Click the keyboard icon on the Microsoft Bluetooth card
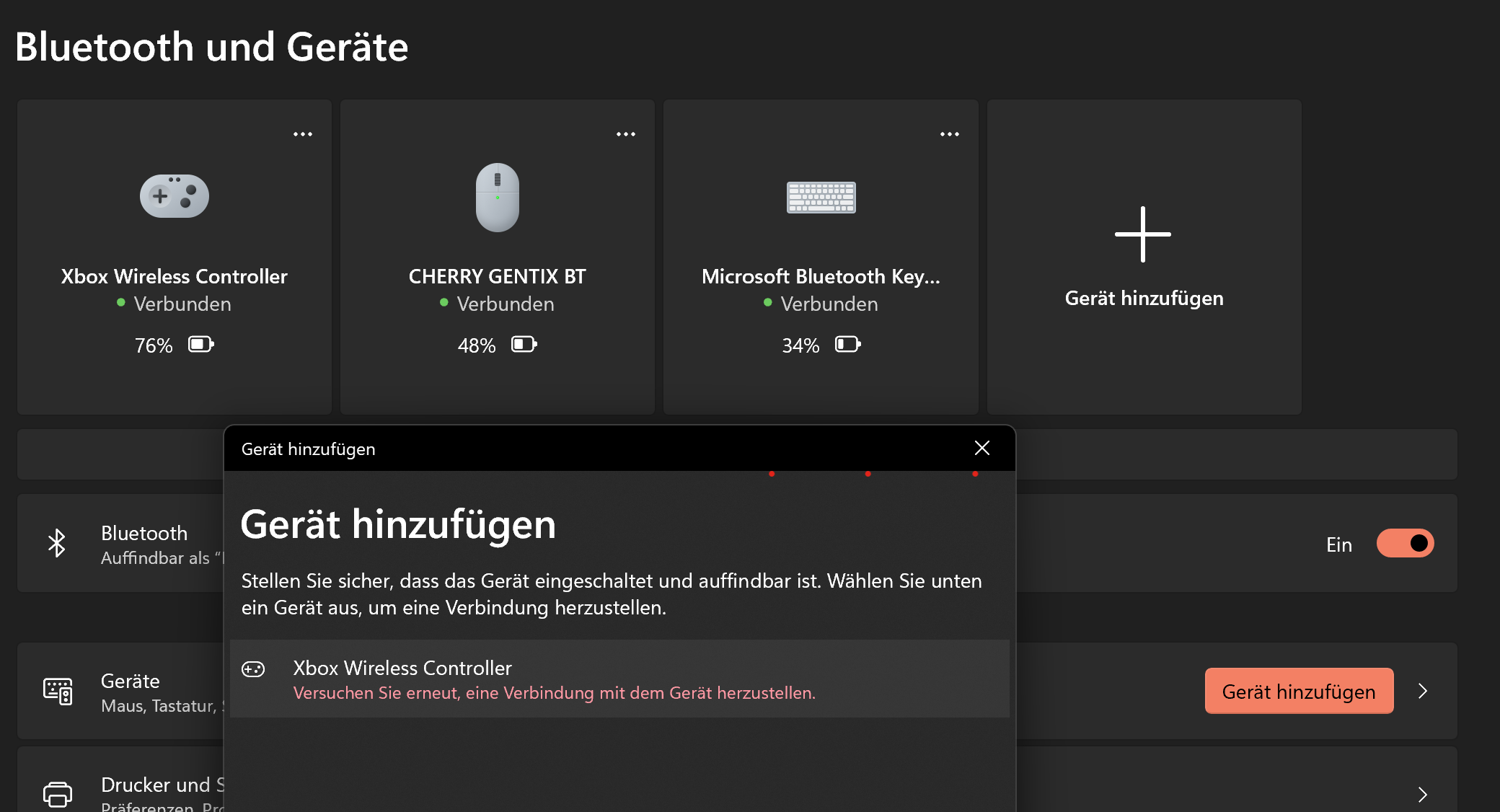The height and width of the screenshot is (812, 1500). point(821,197)
